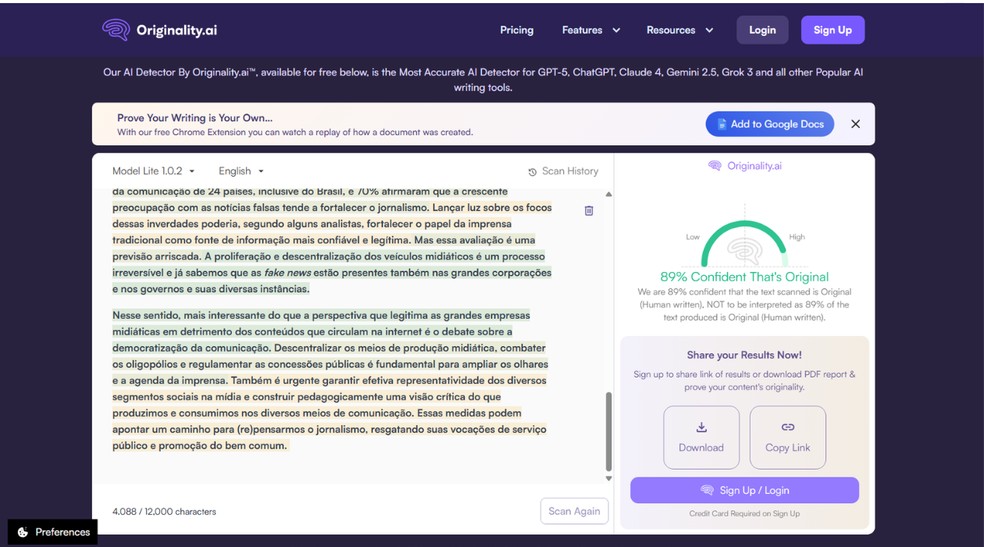Click the Copy Link button
The image size is (984, 547).
[x=788, y=437]
